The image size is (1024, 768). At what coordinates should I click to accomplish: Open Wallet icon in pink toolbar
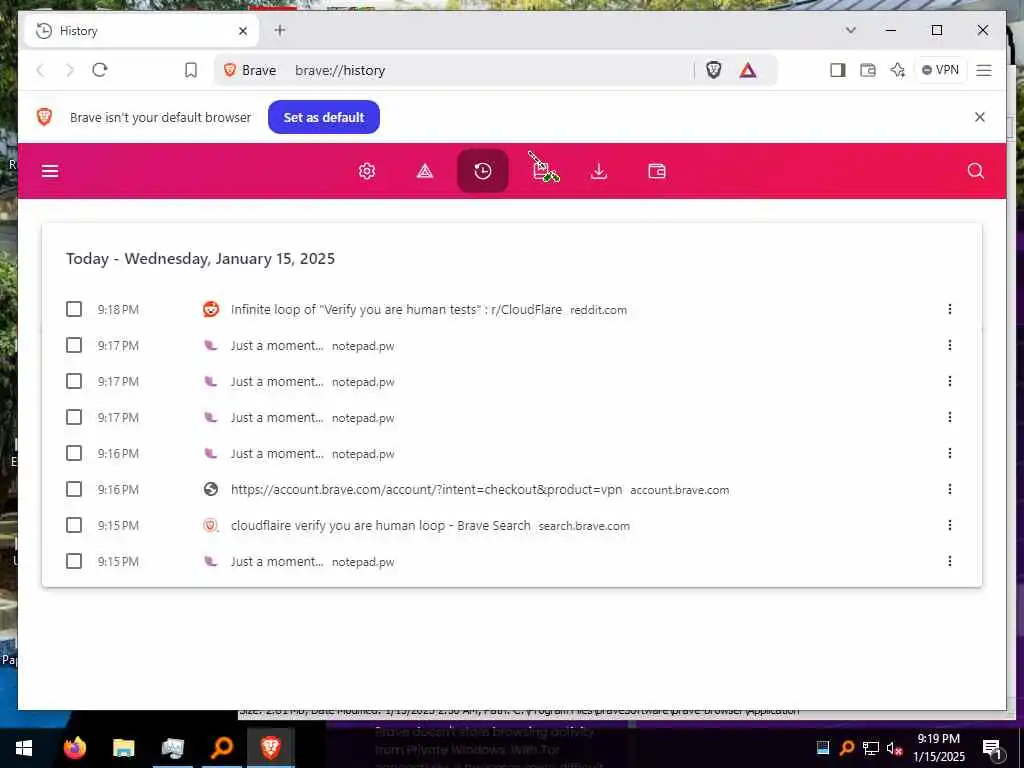(656, 171)
